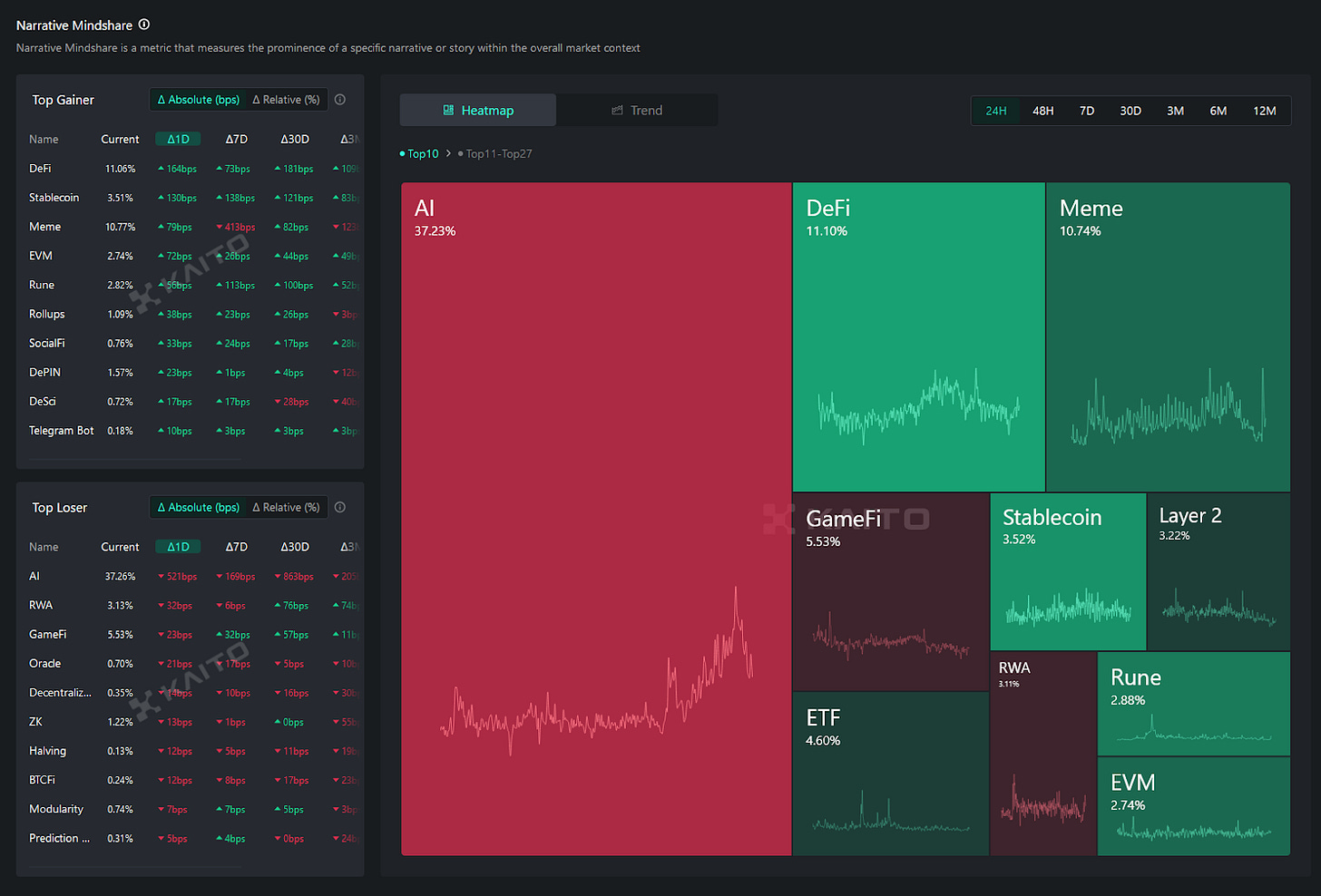Screen dimensions: 1321x896
Task: Open the AI heatmap tile
Action: [x=596, y=519]
